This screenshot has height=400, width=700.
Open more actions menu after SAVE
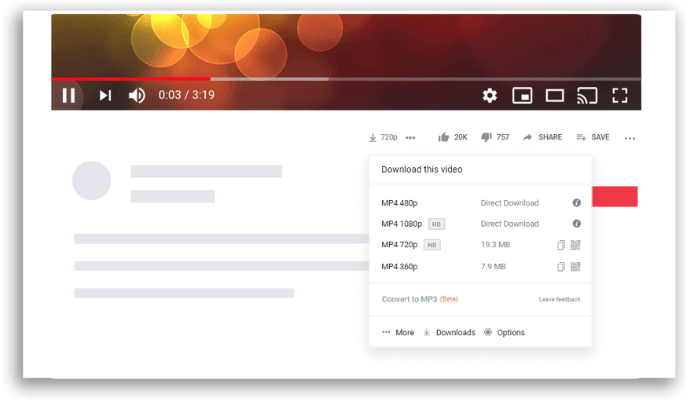[630, 138]
